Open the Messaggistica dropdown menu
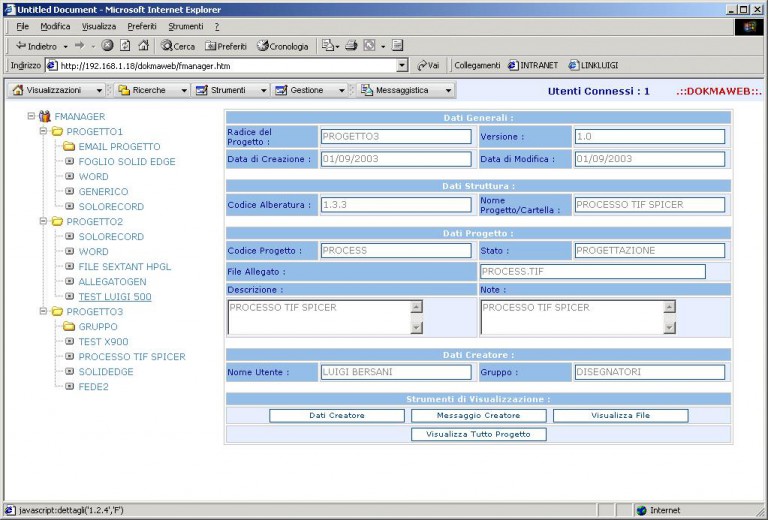768x520 pixels. pos(406,90)
